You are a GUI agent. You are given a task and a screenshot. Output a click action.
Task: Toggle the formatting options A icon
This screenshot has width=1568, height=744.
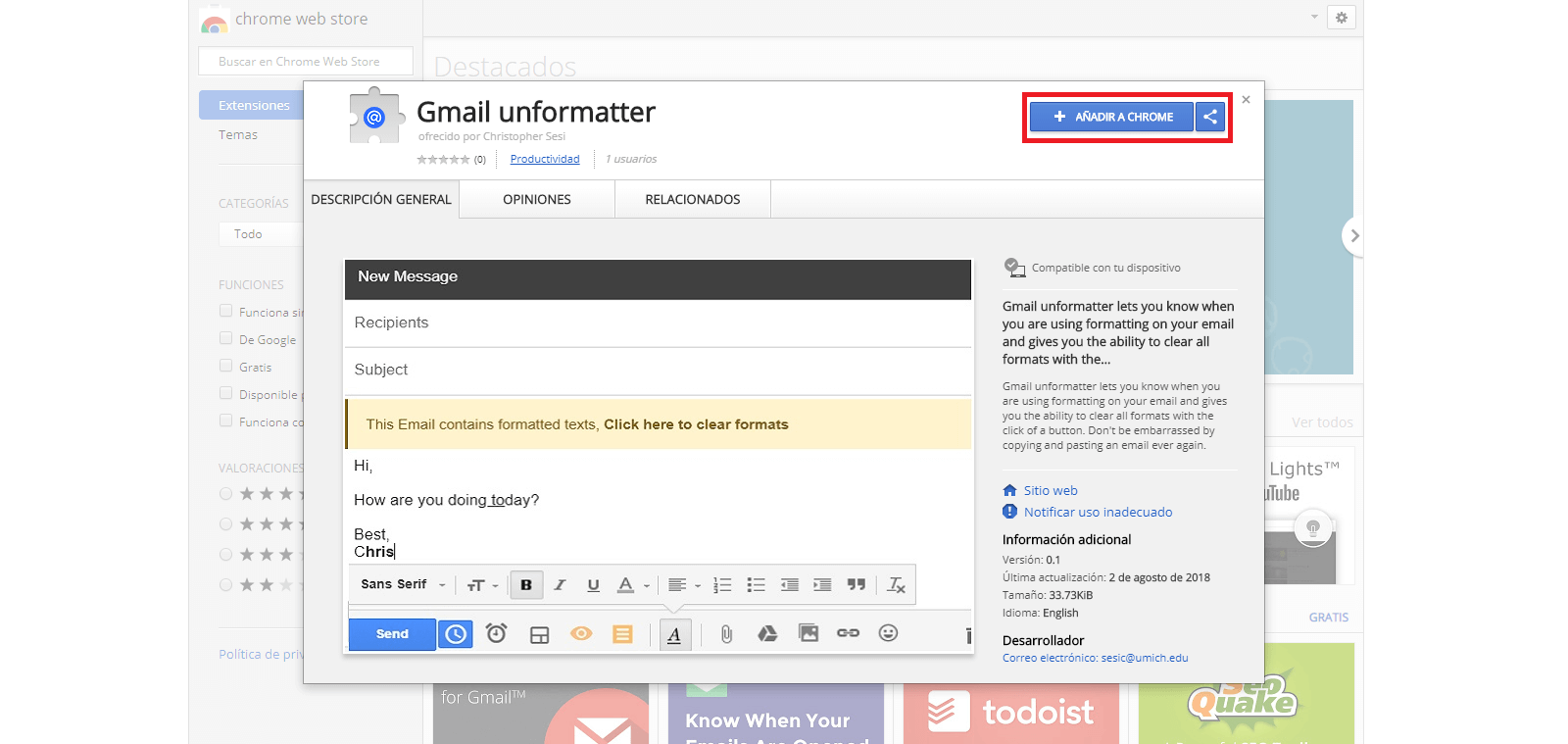(674, 635)
